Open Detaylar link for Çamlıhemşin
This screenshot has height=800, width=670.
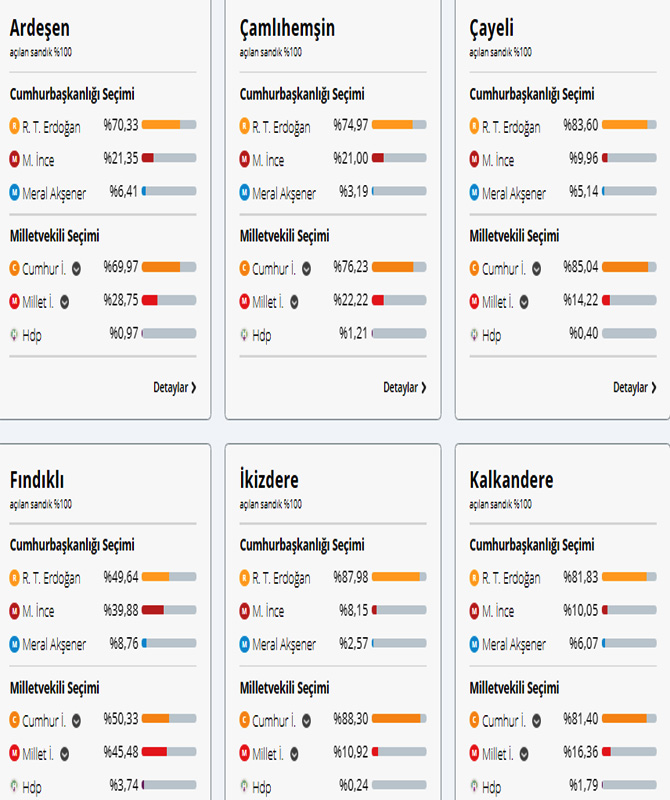click(404, 387)
